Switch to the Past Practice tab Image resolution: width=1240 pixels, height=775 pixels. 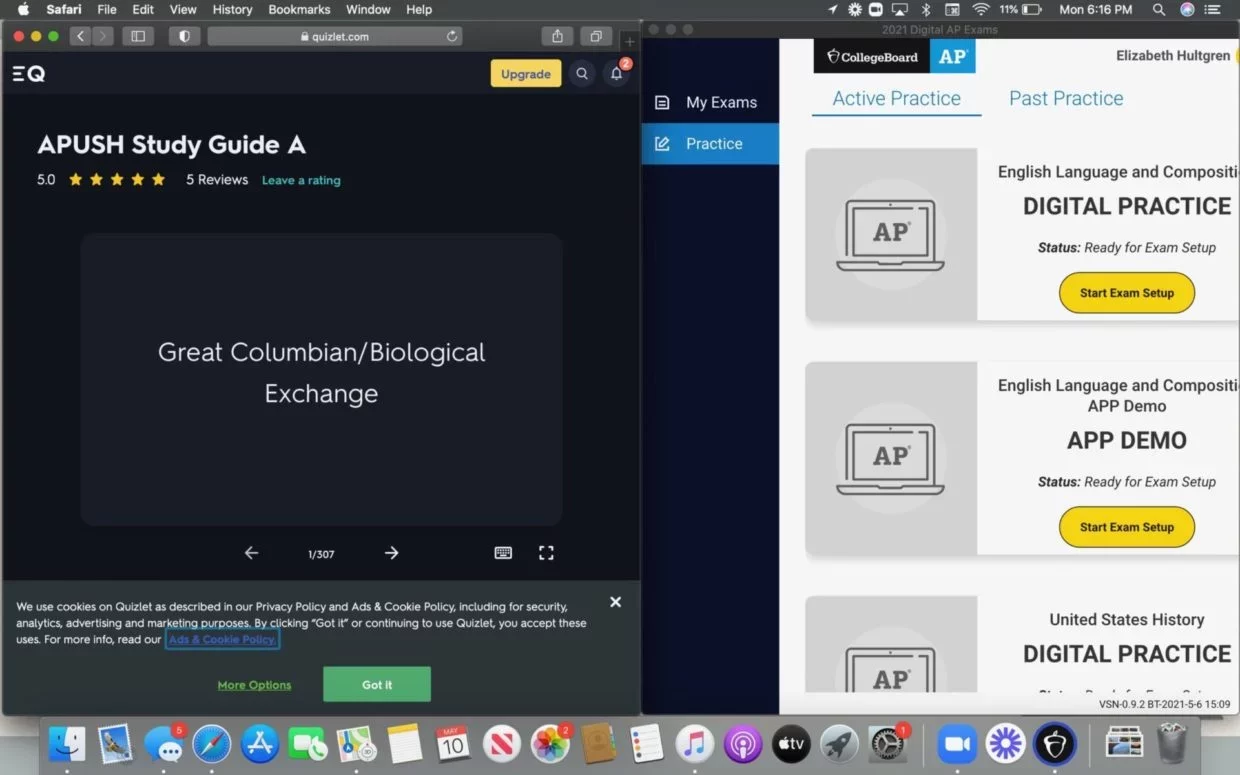[1066, 98]
